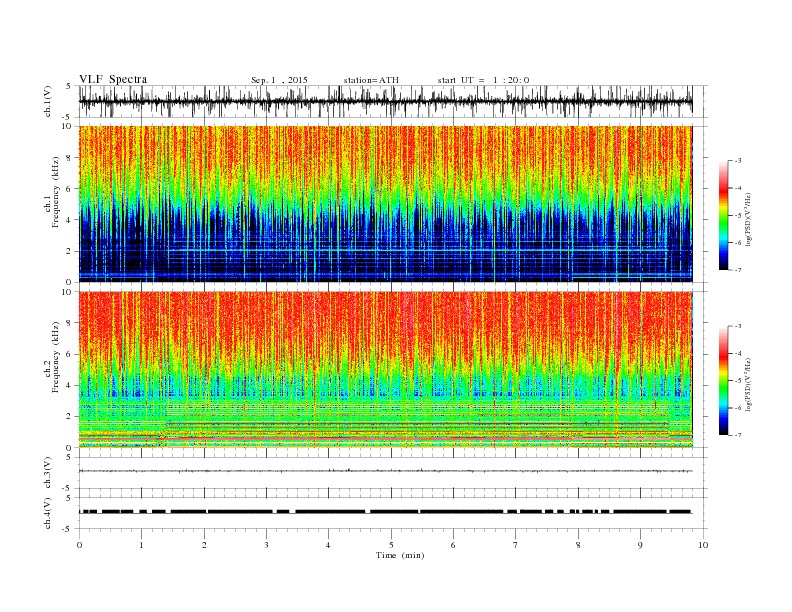
Task: Click tick label "2" on the Time axis
Action: [204, 545]
